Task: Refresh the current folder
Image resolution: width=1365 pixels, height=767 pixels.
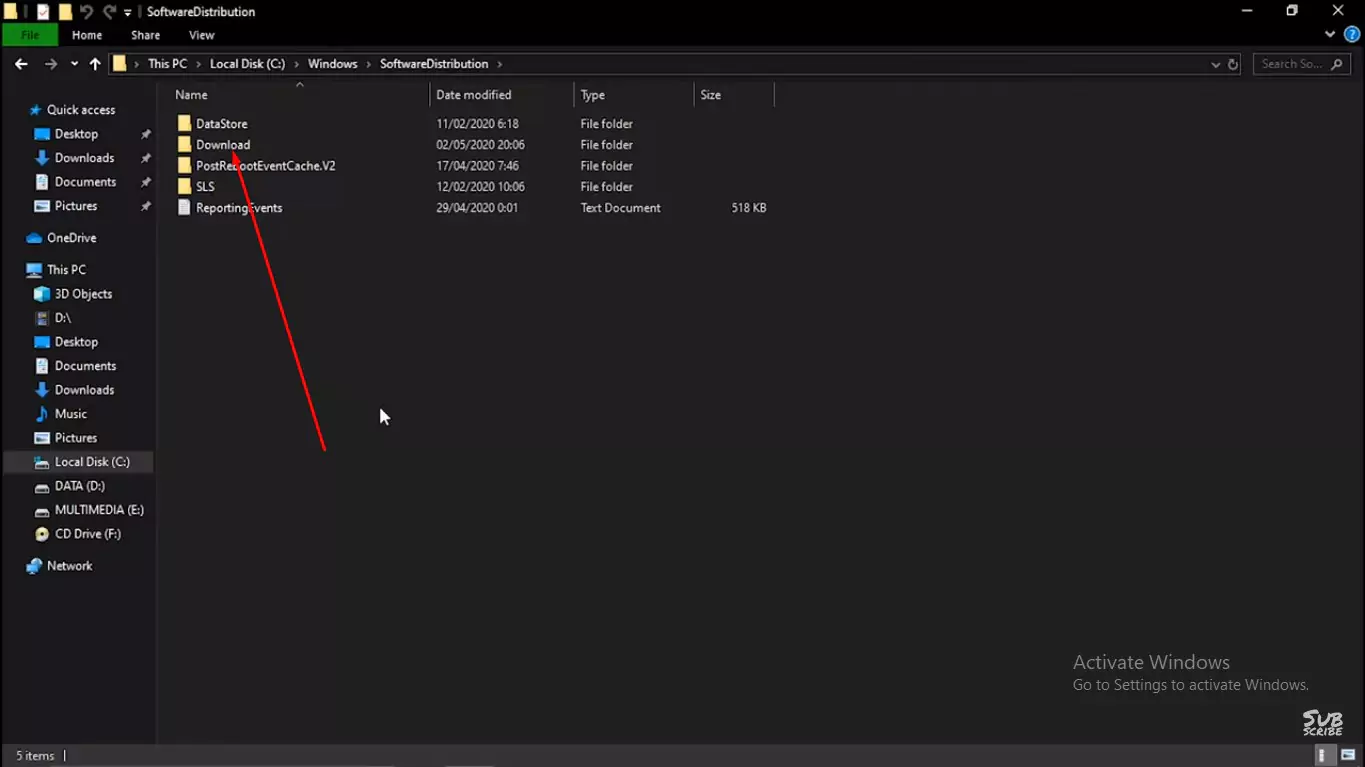Action: pyautogui.click(x=1233, y=64)
